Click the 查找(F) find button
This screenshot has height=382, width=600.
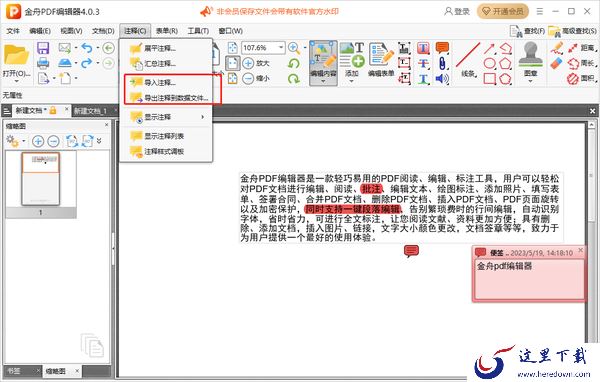click(528, 31)
